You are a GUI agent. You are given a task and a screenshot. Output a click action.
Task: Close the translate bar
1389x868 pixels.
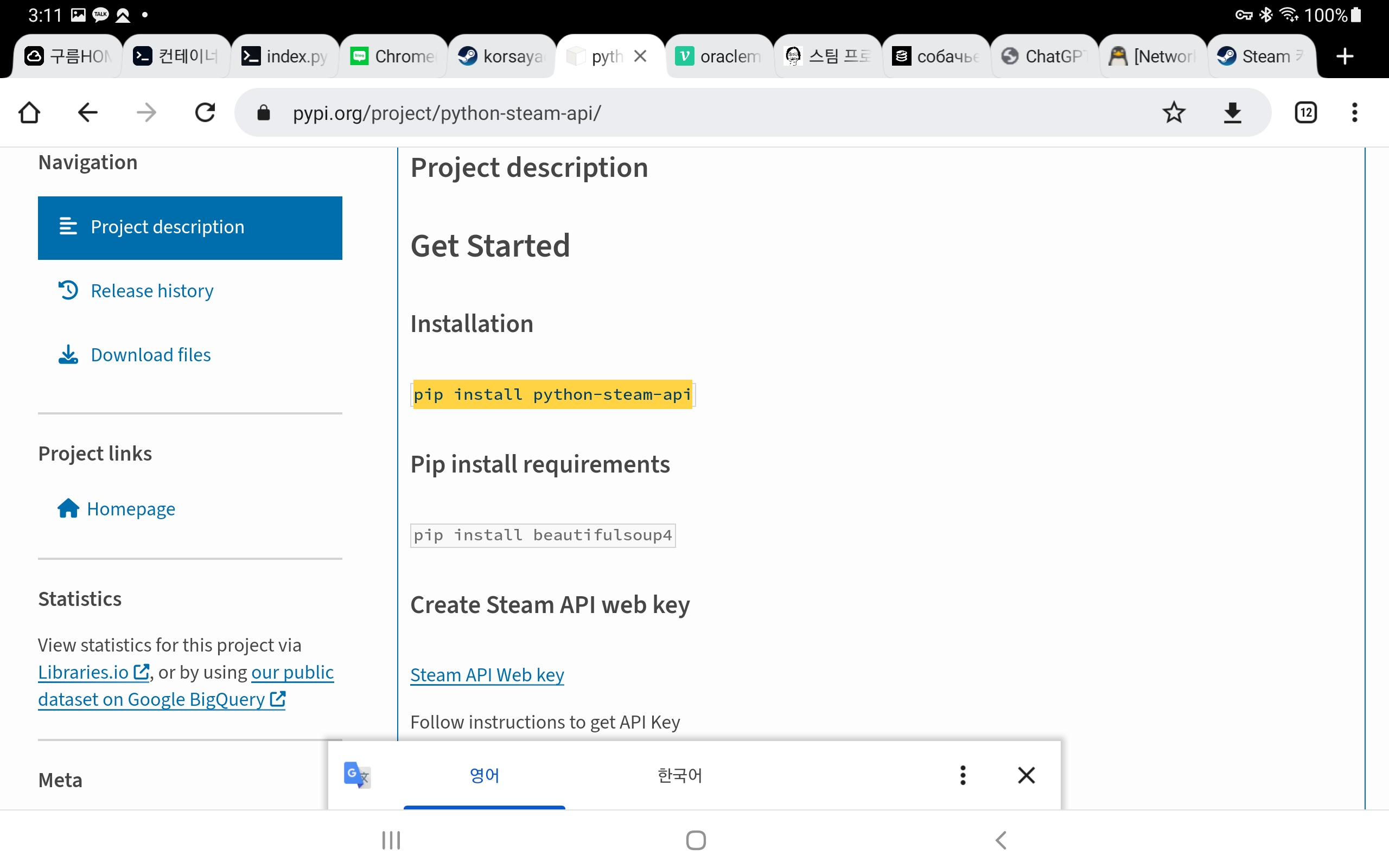(1026, 775)
